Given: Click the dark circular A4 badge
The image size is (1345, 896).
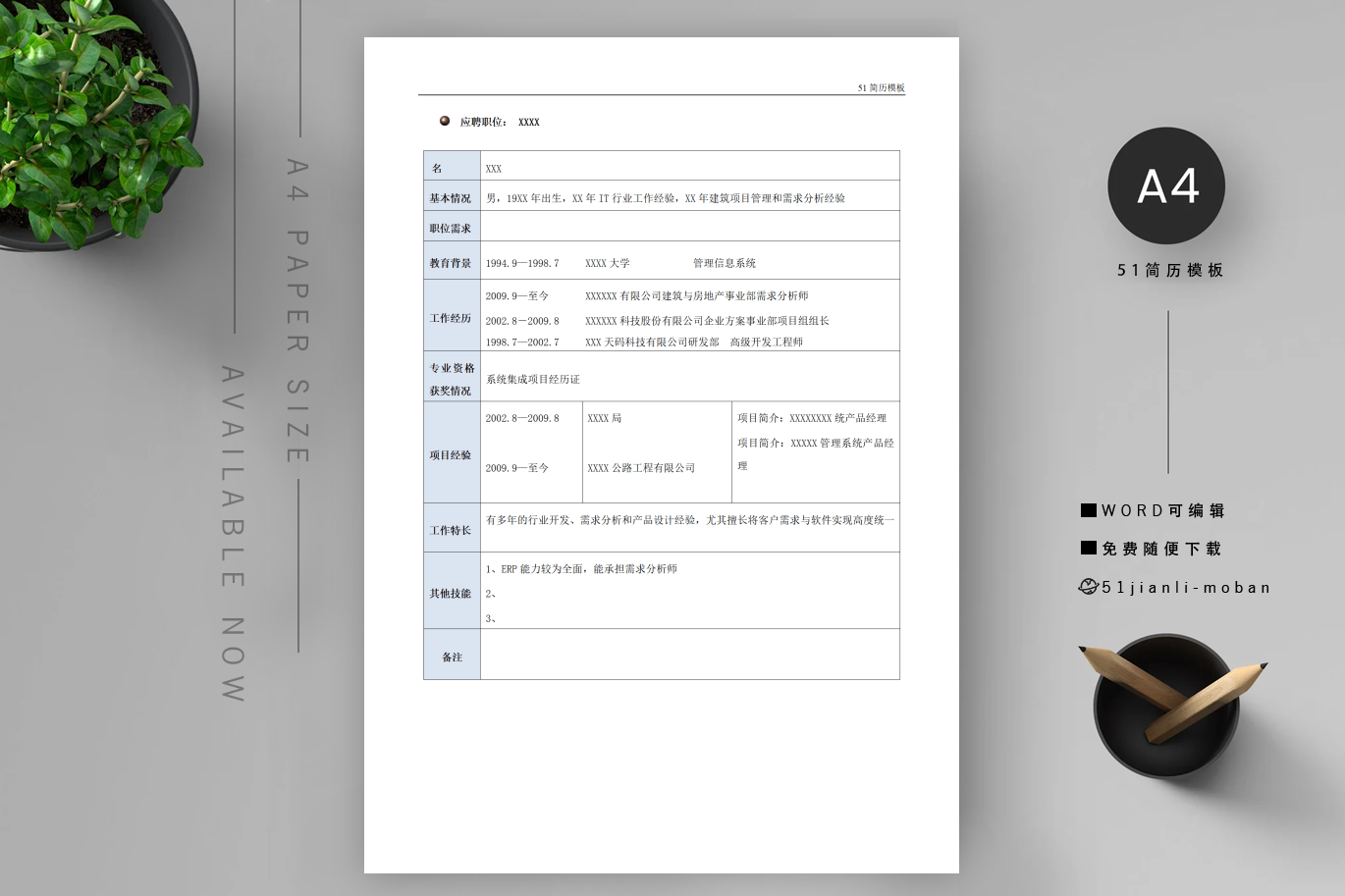Looking at the screenshot, I should (x=1166, y=185).
